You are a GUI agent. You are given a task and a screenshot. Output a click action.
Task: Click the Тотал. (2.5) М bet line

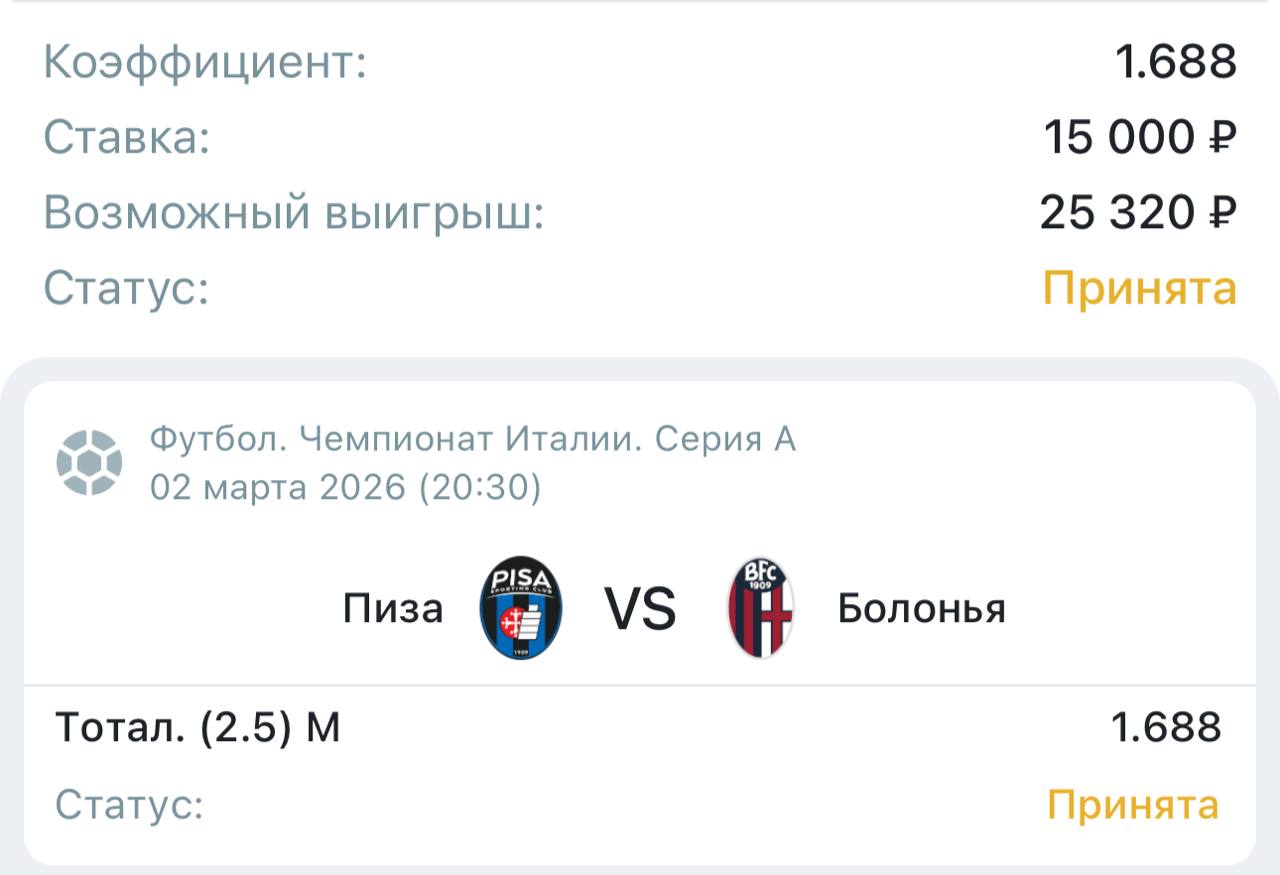pos(198,728)
